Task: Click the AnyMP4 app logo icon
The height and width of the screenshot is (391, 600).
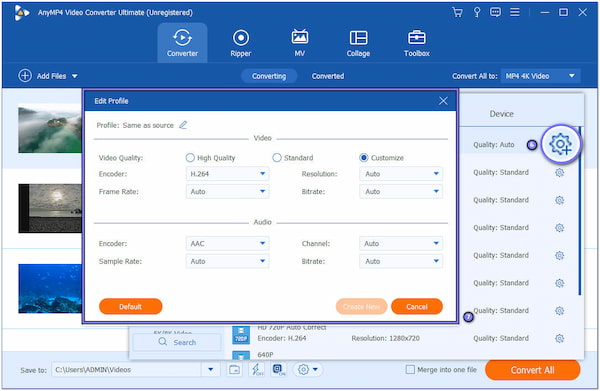Action: pos(21,13)
